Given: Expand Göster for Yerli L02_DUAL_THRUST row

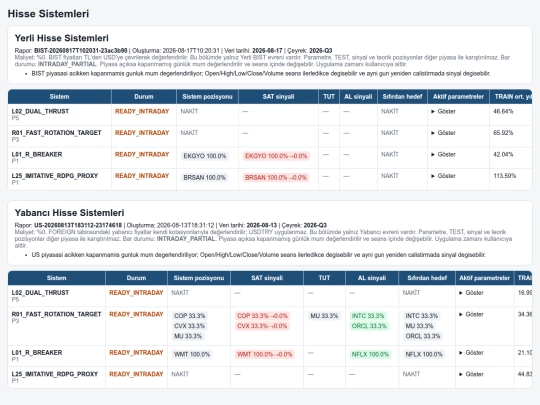Looking at the screenshot, I should pyautogui.click(x=443, y=111).
